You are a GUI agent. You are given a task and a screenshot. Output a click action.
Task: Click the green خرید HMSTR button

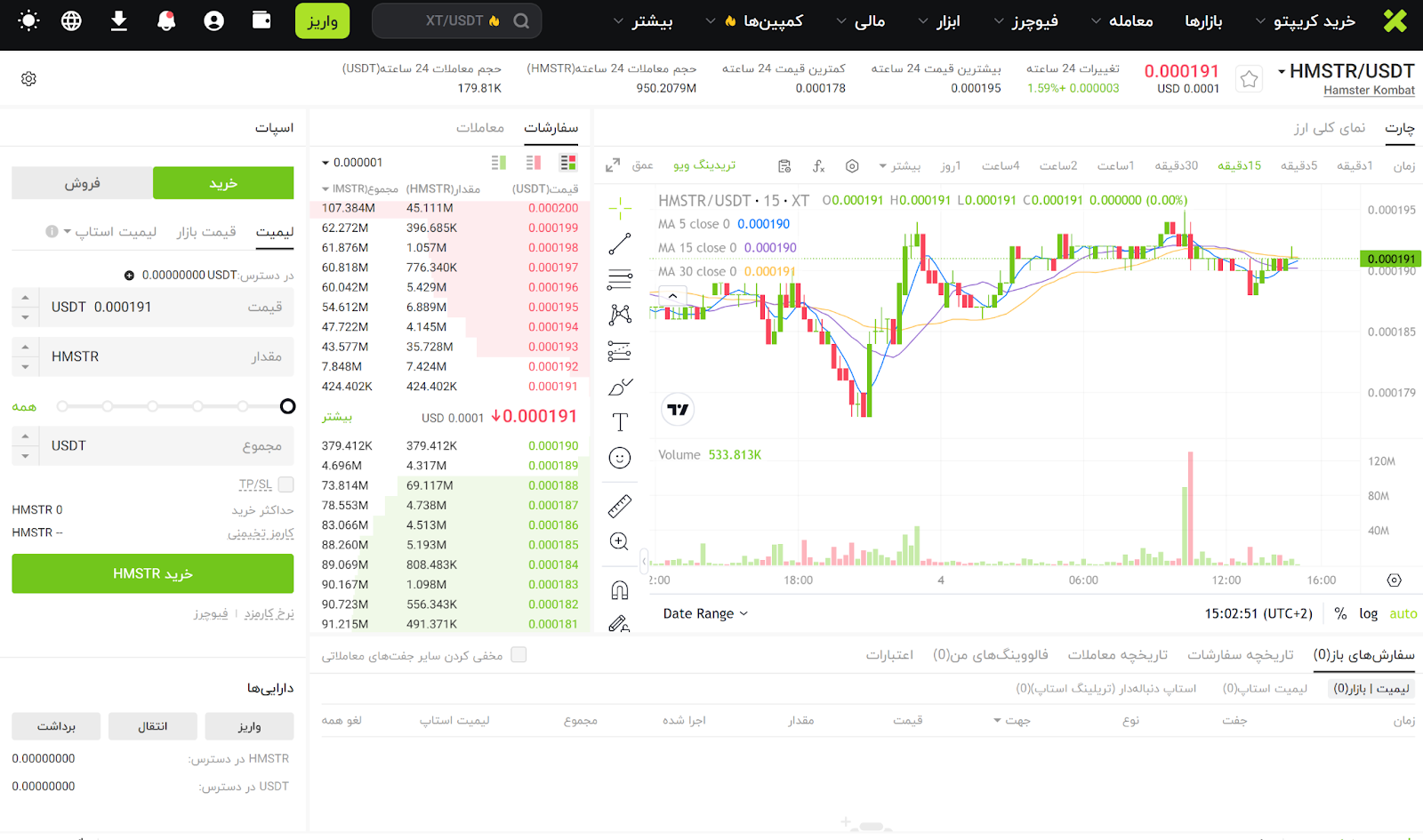152,574
